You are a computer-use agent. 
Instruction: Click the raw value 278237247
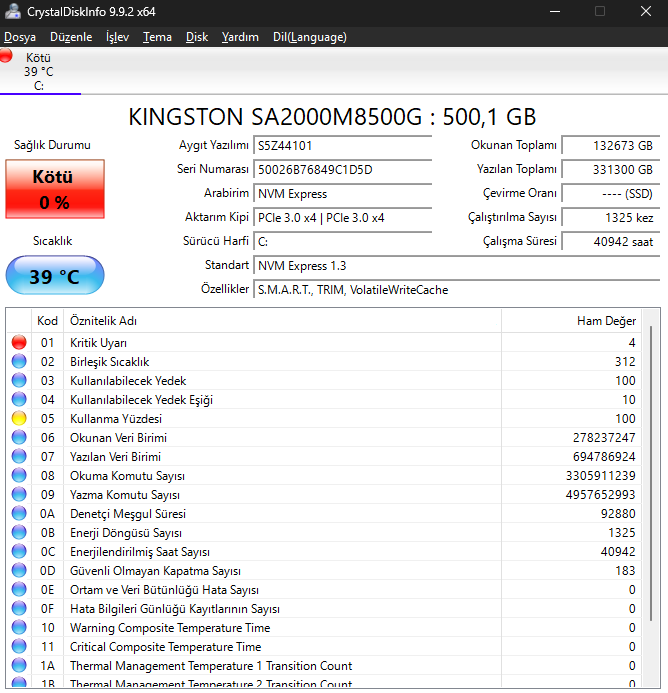coord(604,438)
